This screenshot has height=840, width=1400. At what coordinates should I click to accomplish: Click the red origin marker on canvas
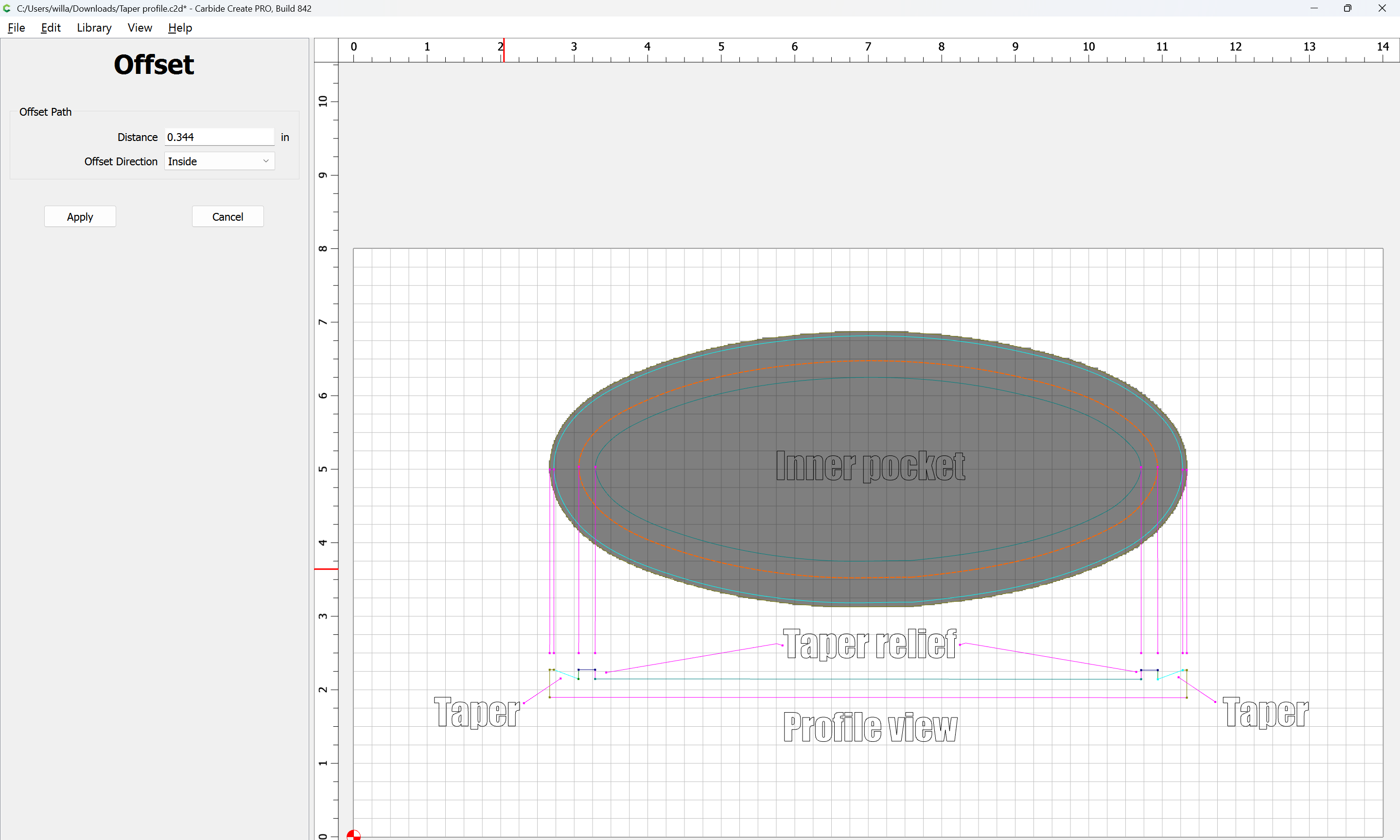click(353, 835)
